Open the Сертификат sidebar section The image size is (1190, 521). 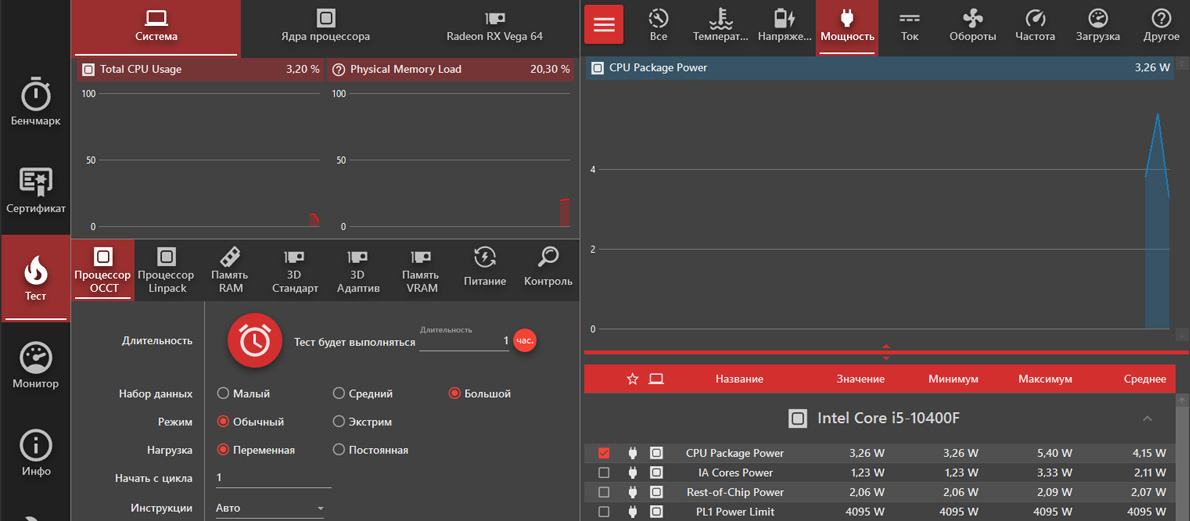point(35,190)
